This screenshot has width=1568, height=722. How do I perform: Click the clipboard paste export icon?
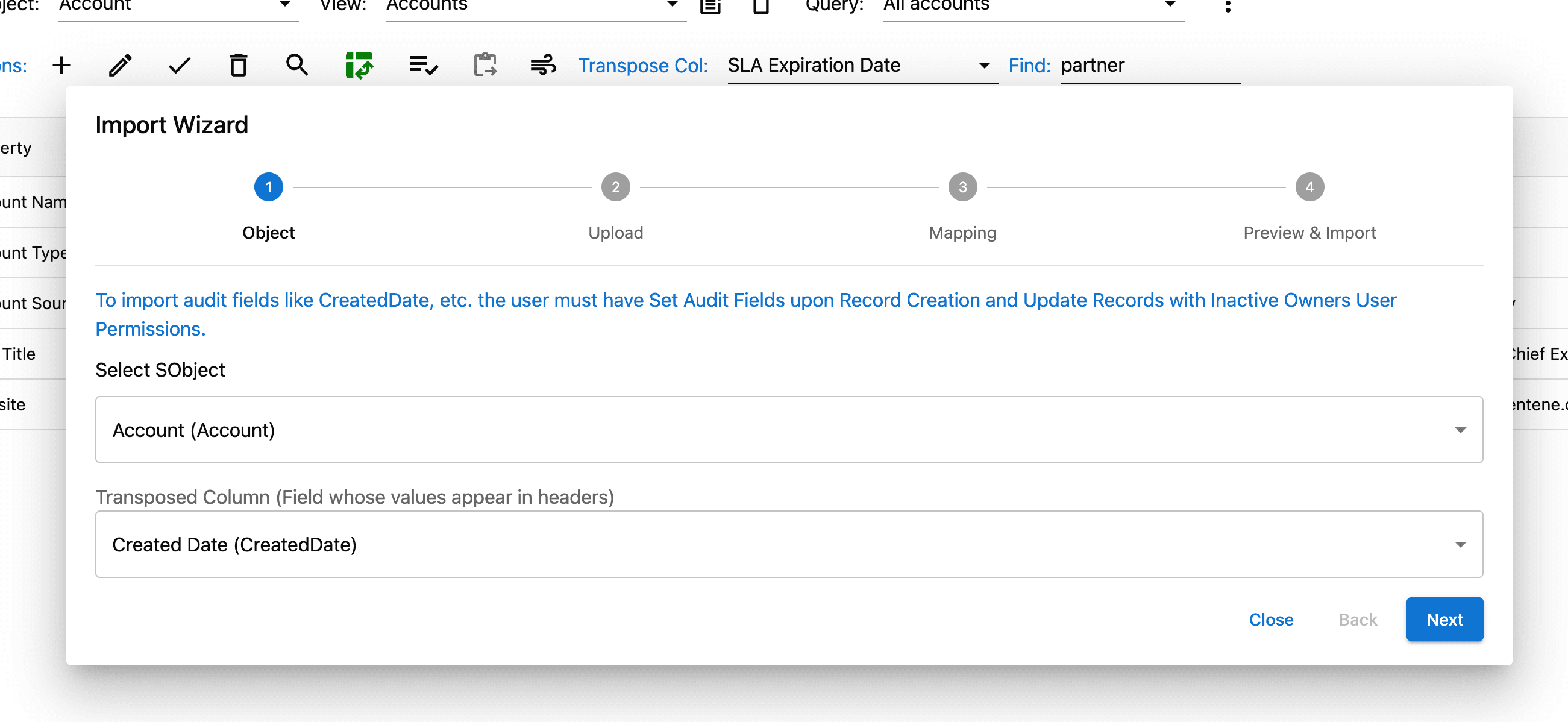click(x=485, y=65)
